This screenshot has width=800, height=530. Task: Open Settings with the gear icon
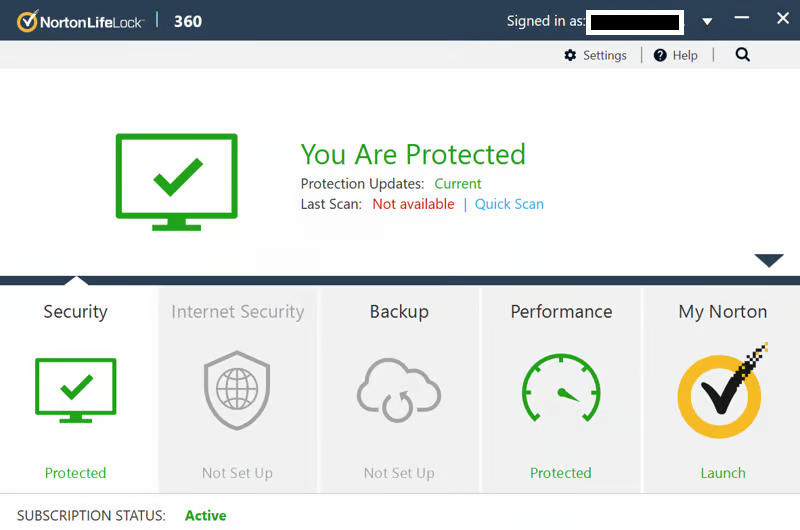coord(570,56)
